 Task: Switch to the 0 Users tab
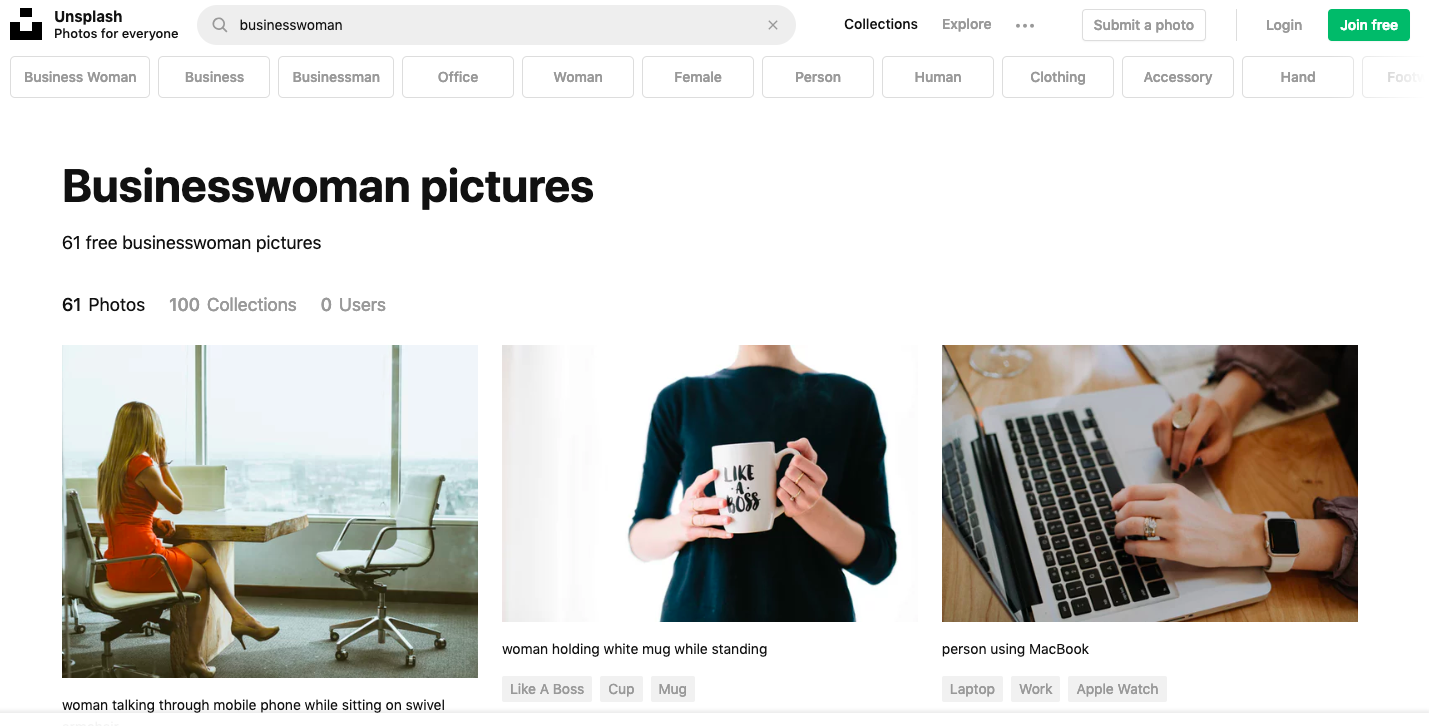353,305
